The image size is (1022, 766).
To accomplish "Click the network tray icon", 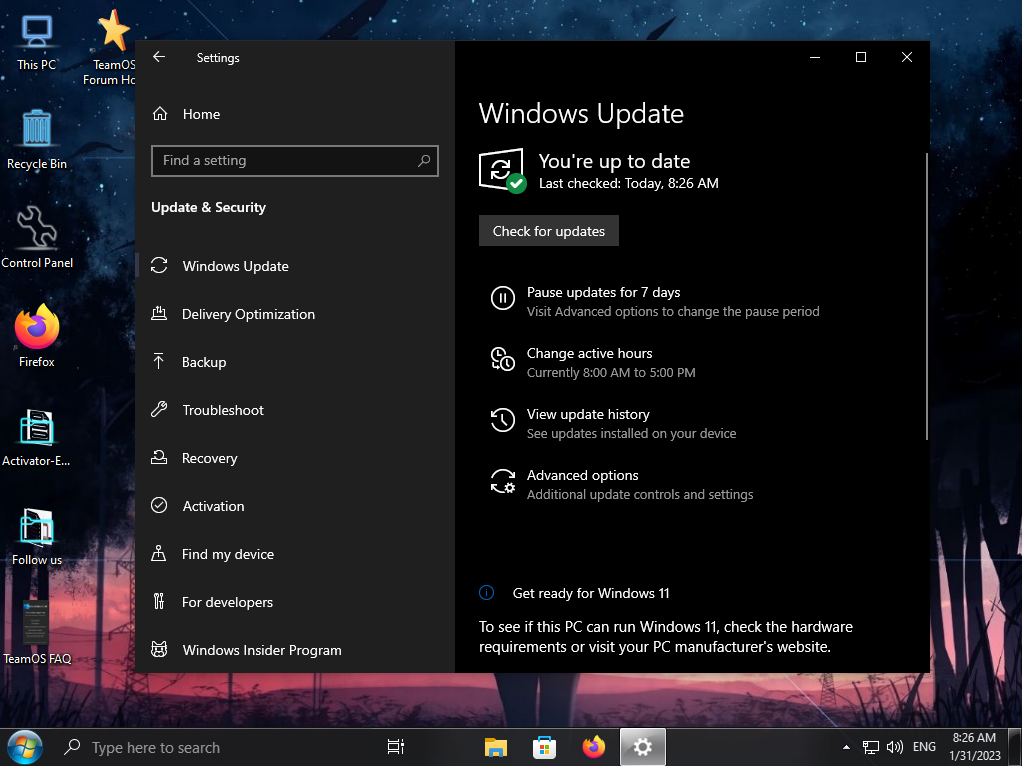I will (x=871, y=747).
